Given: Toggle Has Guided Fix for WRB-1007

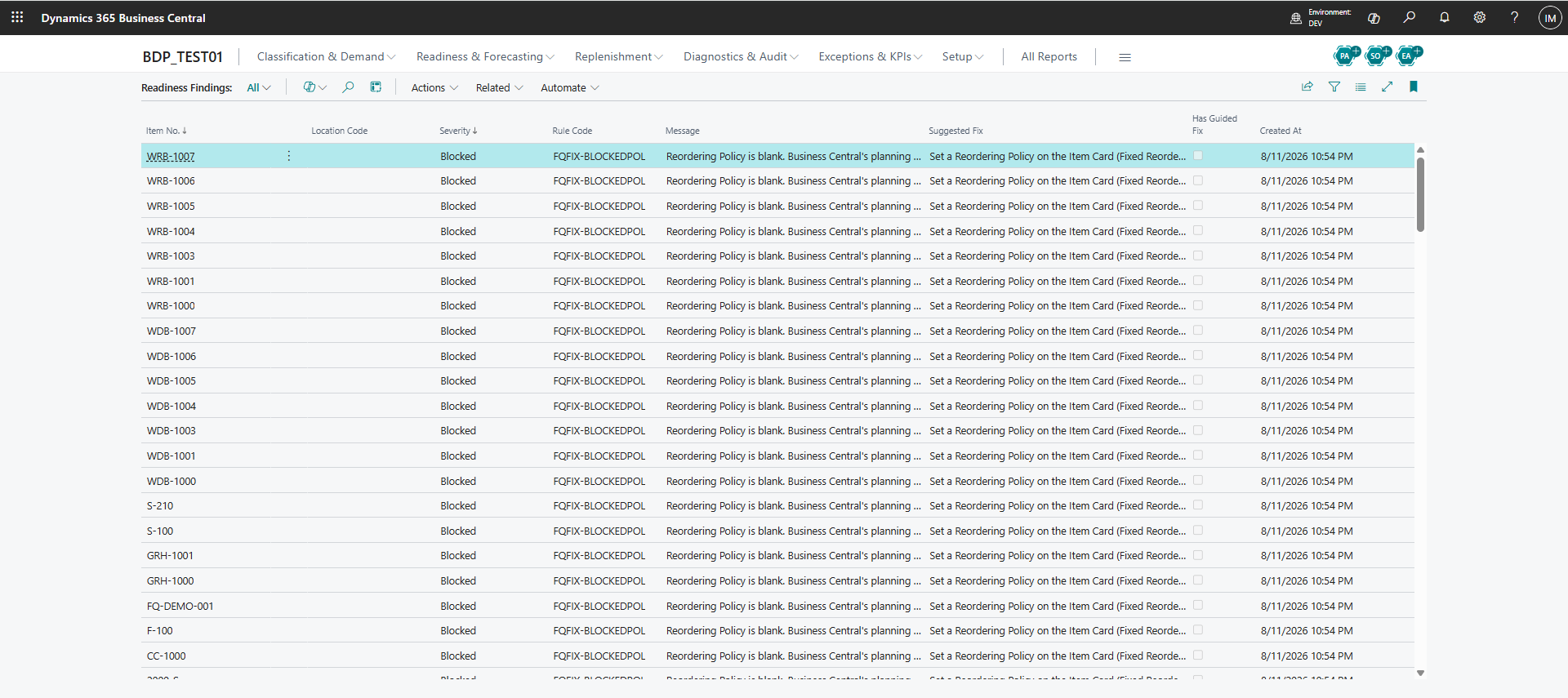Looking at the screenshot, I should pos(1198,155).
